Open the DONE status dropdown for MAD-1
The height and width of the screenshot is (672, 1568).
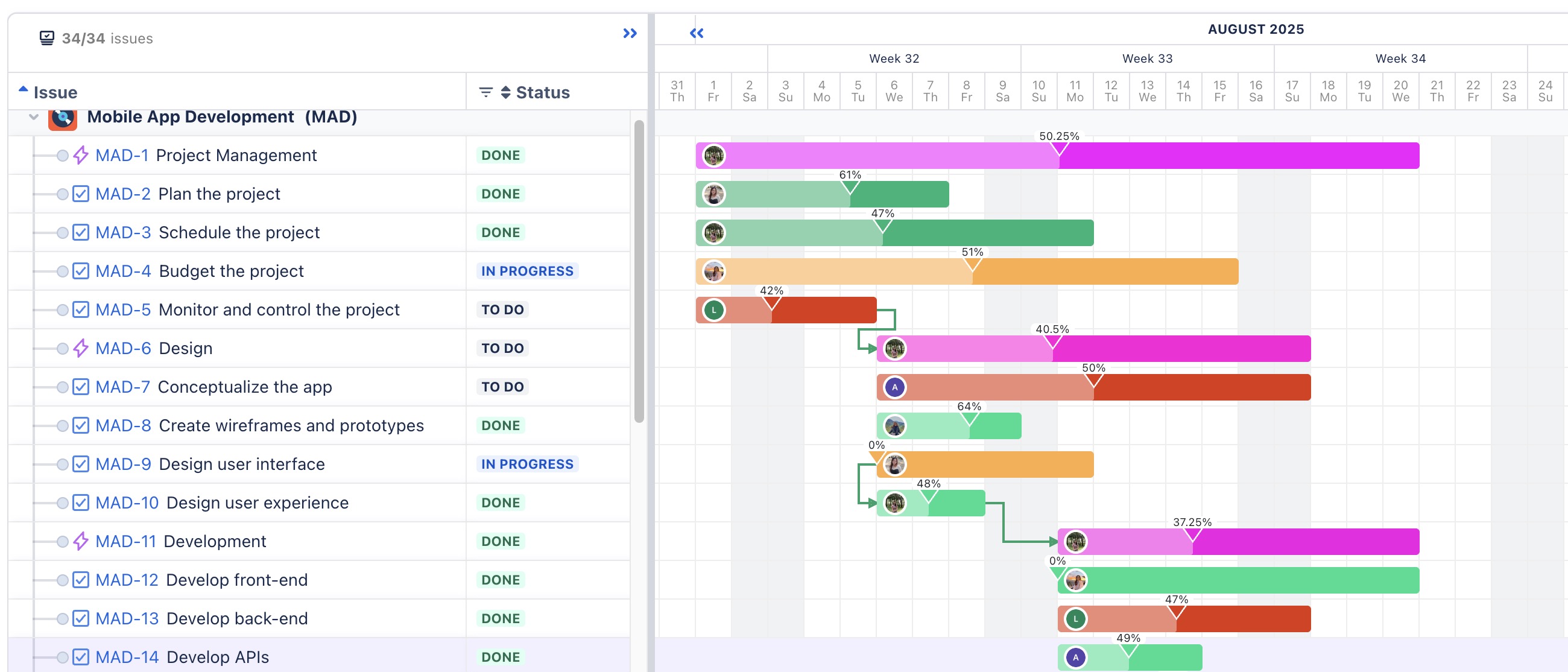(x=501, y=155)
